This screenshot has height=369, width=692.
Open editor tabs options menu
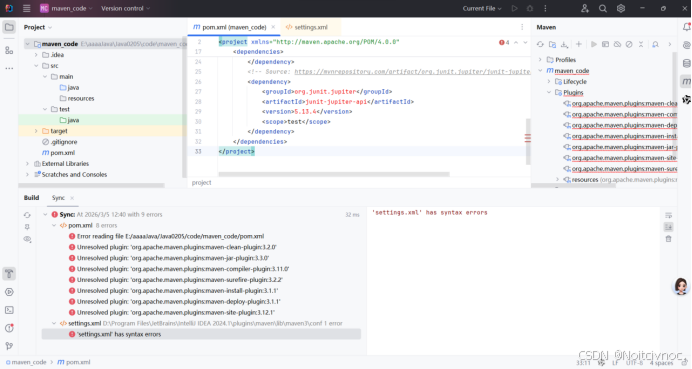[522, 27]
